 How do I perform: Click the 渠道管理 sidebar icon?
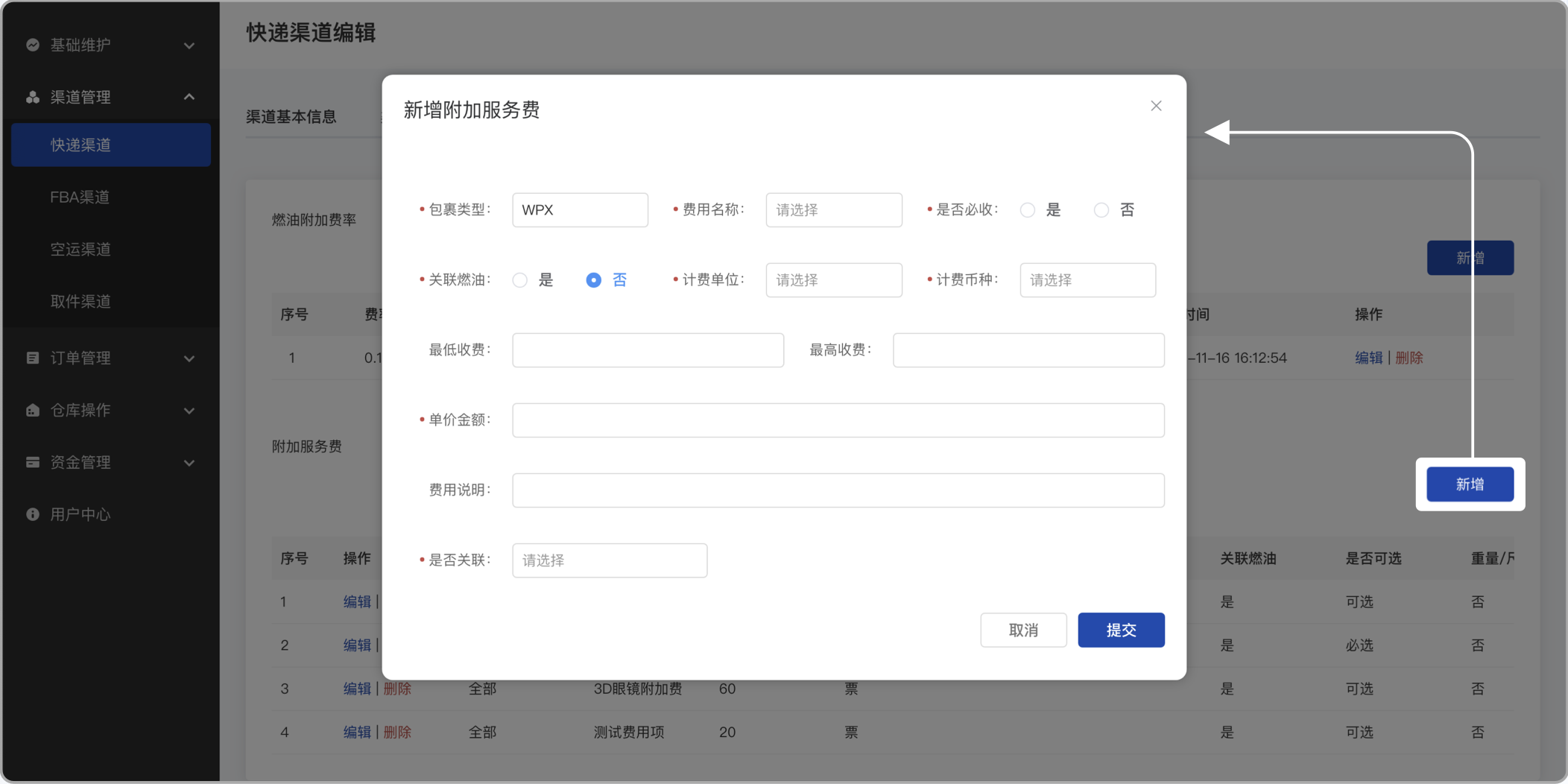tap(33, 97)
